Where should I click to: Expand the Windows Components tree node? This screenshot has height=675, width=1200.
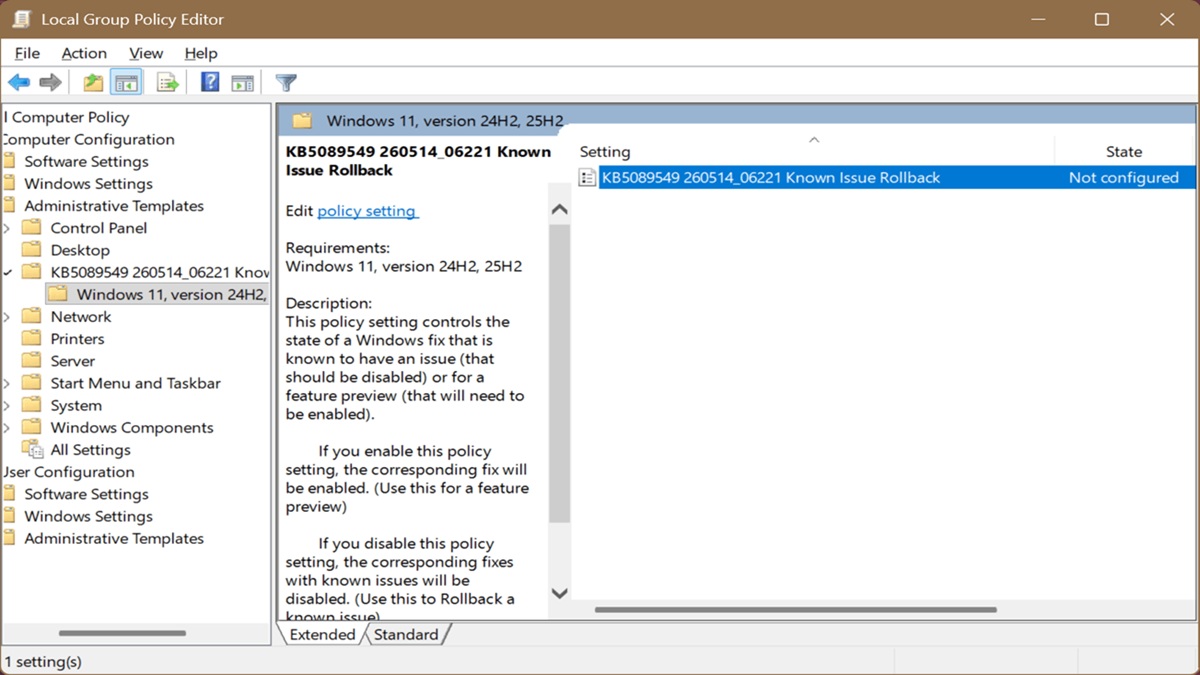pyautogui.click(x=7, y=427)
